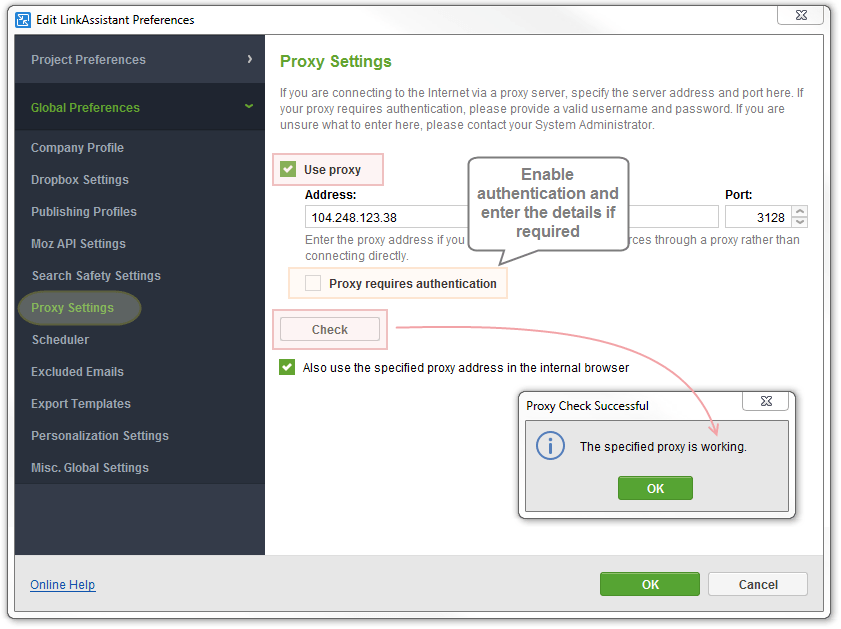Click the LinkAssistant app icon in title bar
Image resolution: width=841 pixels, height=629 pixels.
click(23, 20)
